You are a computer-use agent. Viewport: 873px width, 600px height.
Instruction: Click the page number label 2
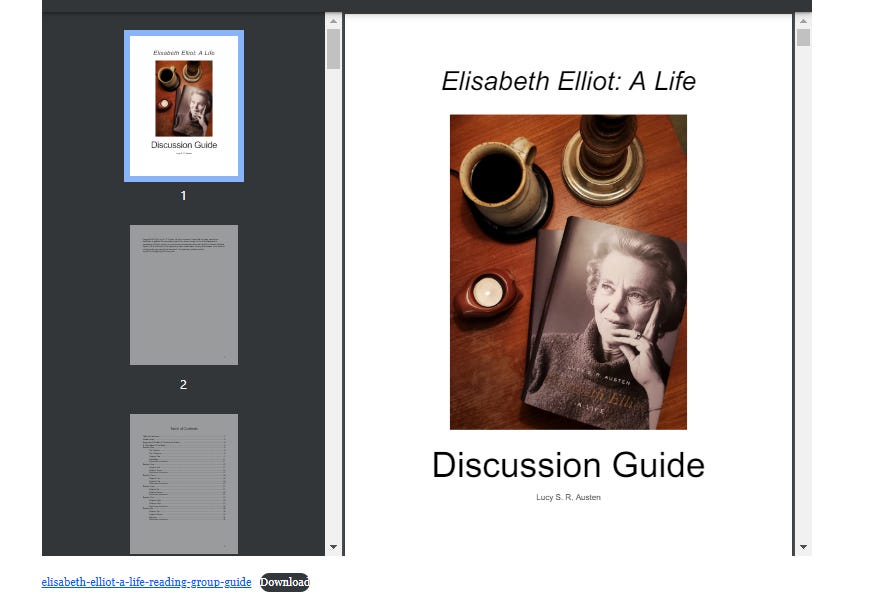(182, 384)
